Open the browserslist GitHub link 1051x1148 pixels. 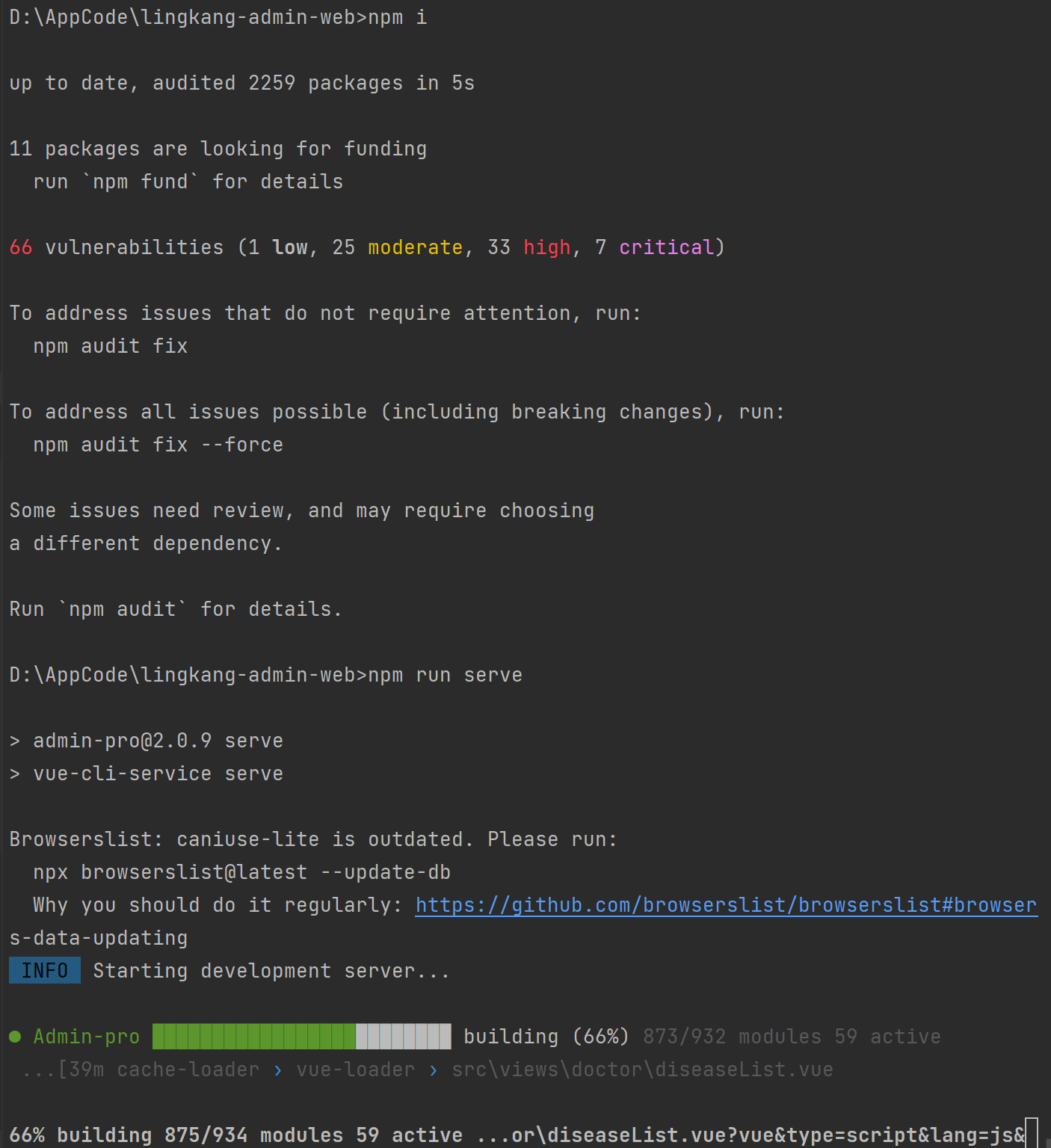(x=726, y=905)
